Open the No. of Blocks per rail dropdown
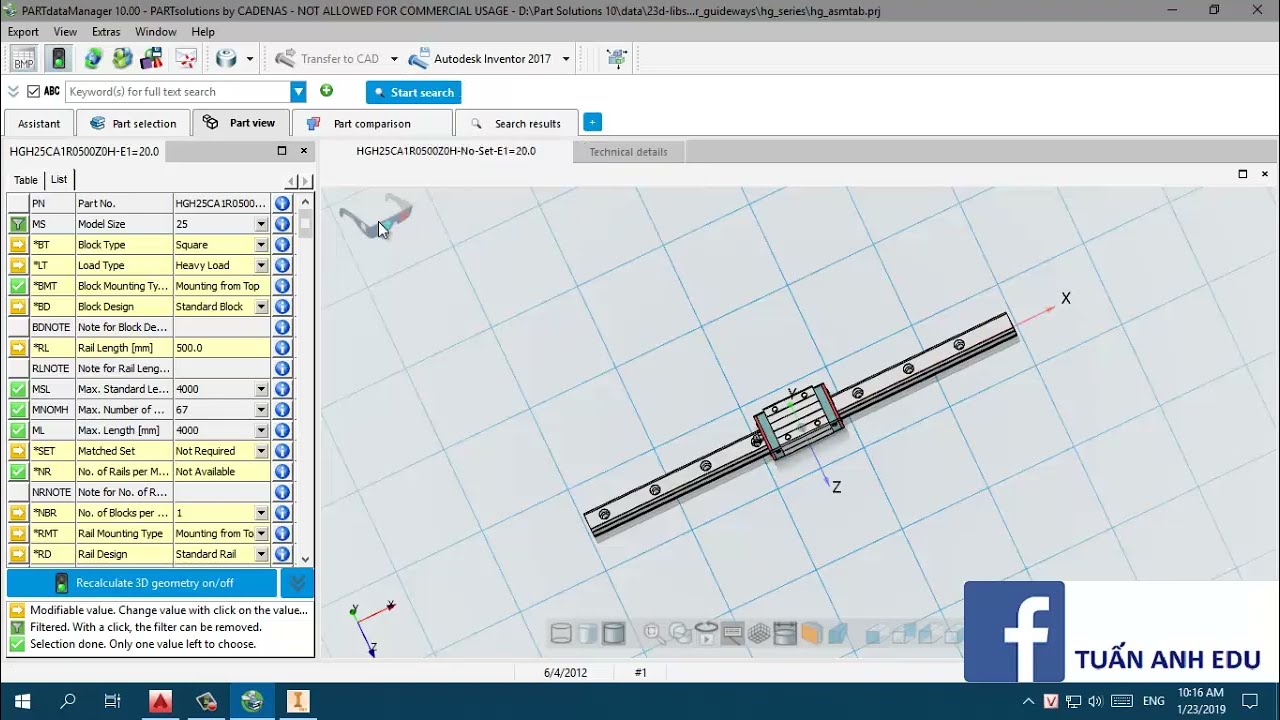 click(x=261, y=513)
